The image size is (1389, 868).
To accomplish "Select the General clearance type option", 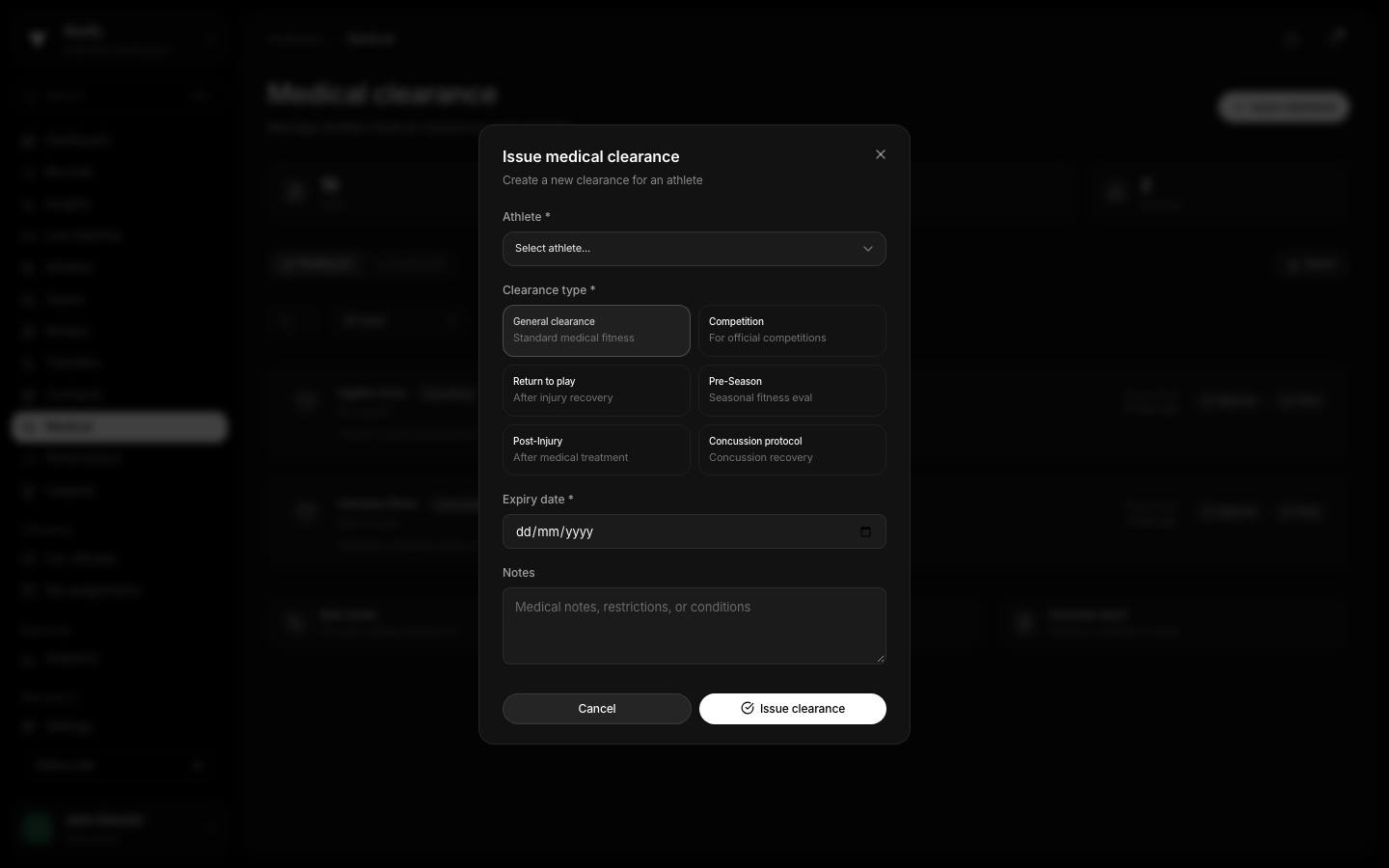I will point(596,331).
